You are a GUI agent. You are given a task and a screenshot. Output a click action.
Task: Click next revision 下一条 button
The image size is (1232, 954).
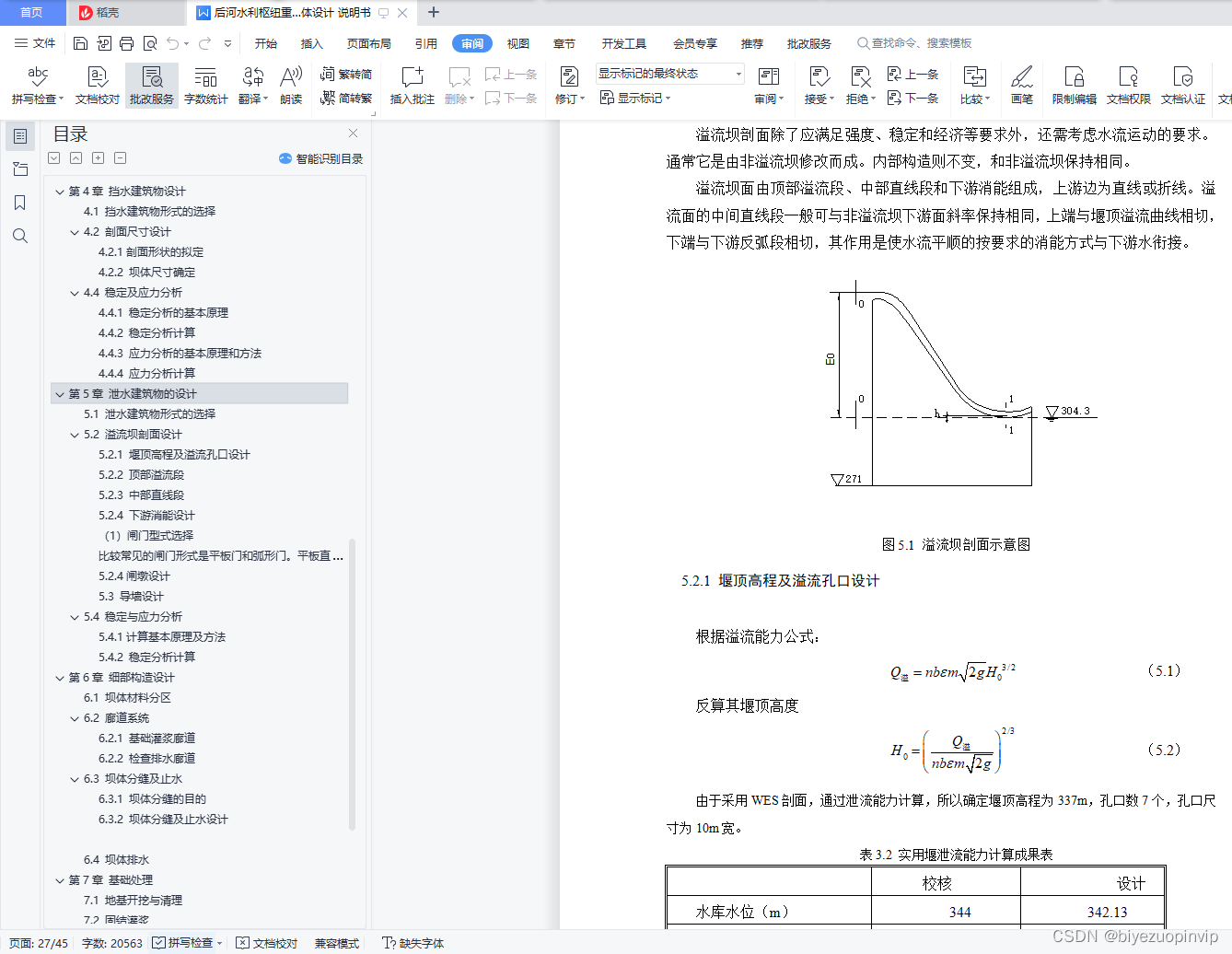913,98
